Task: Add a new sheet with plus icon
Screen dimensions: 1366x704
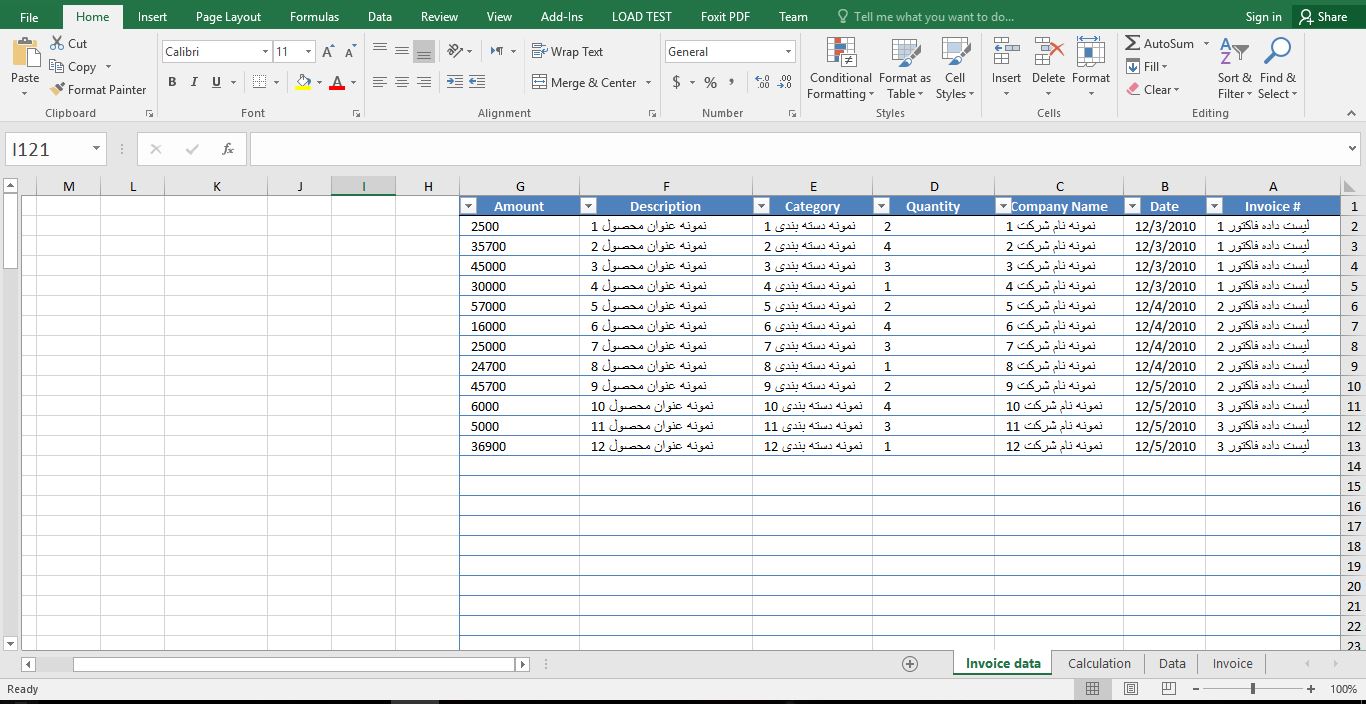Action: 910,664
